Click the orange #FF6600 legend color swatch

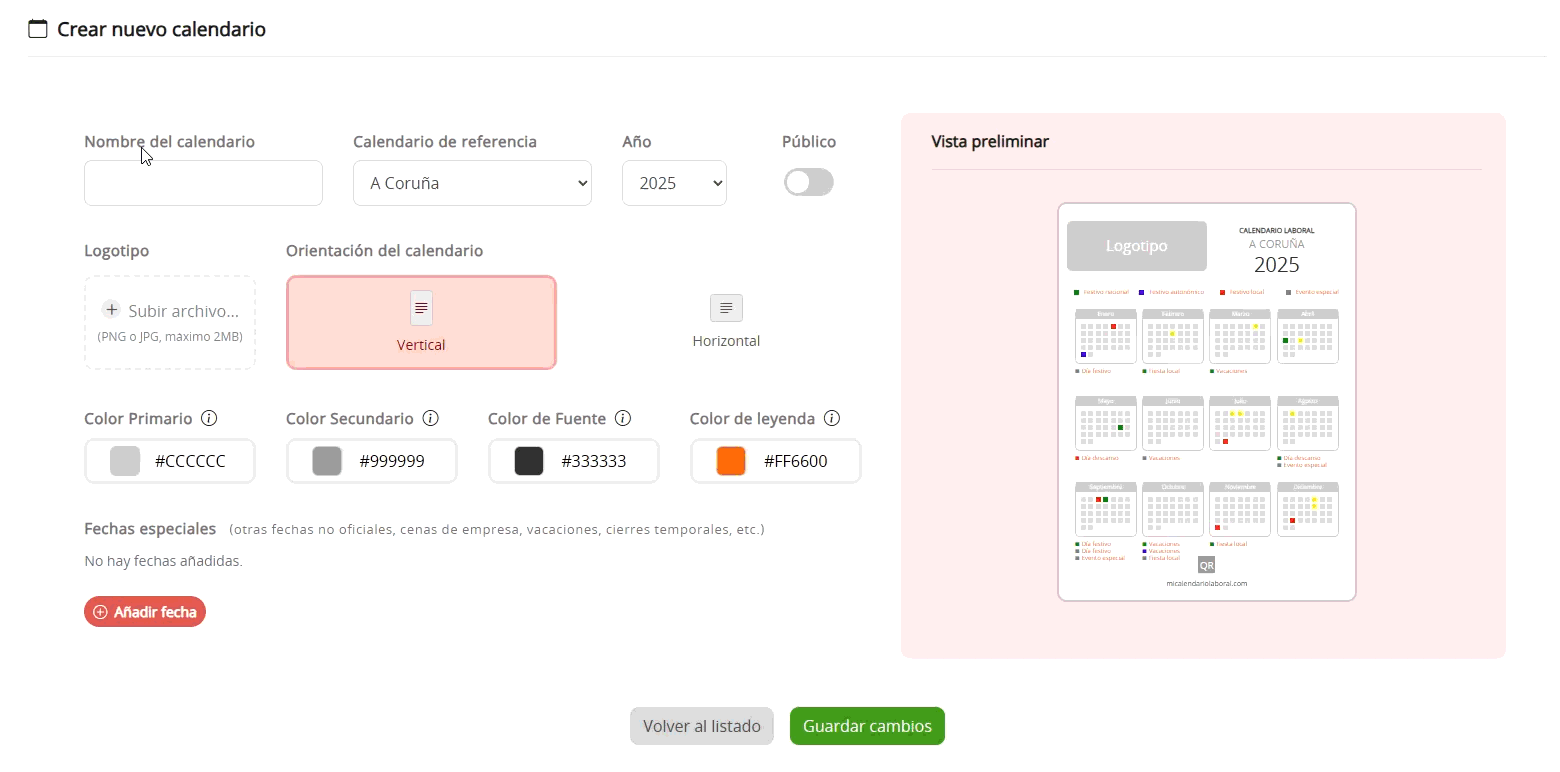pyautogui.click(x=729, y=461)
